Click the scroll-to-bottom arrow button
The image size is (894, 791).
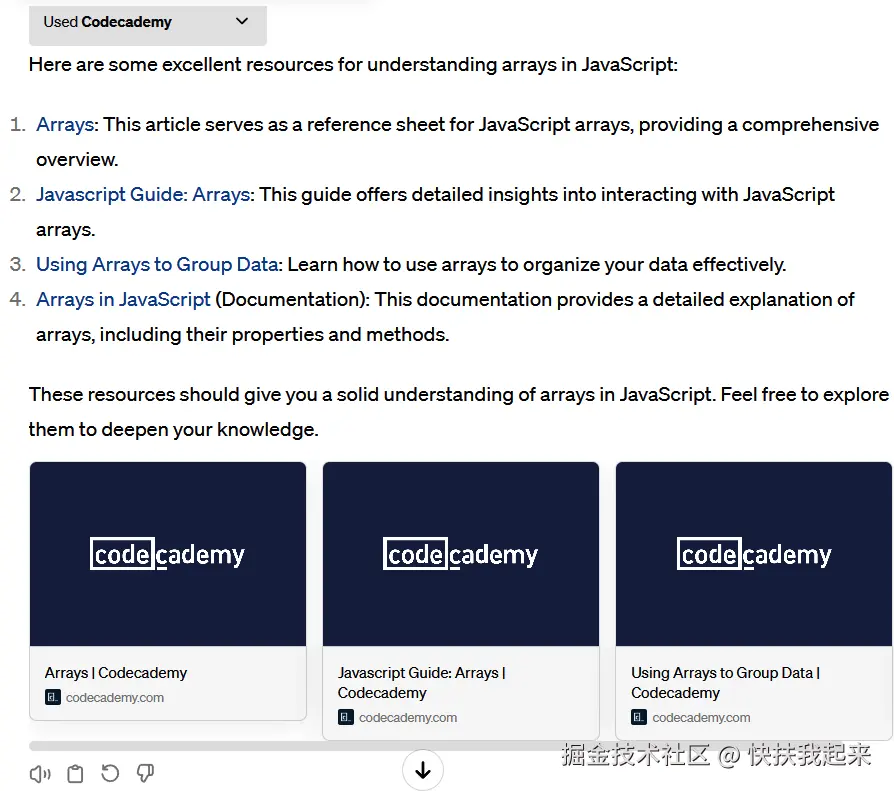(x=422, y=770)
